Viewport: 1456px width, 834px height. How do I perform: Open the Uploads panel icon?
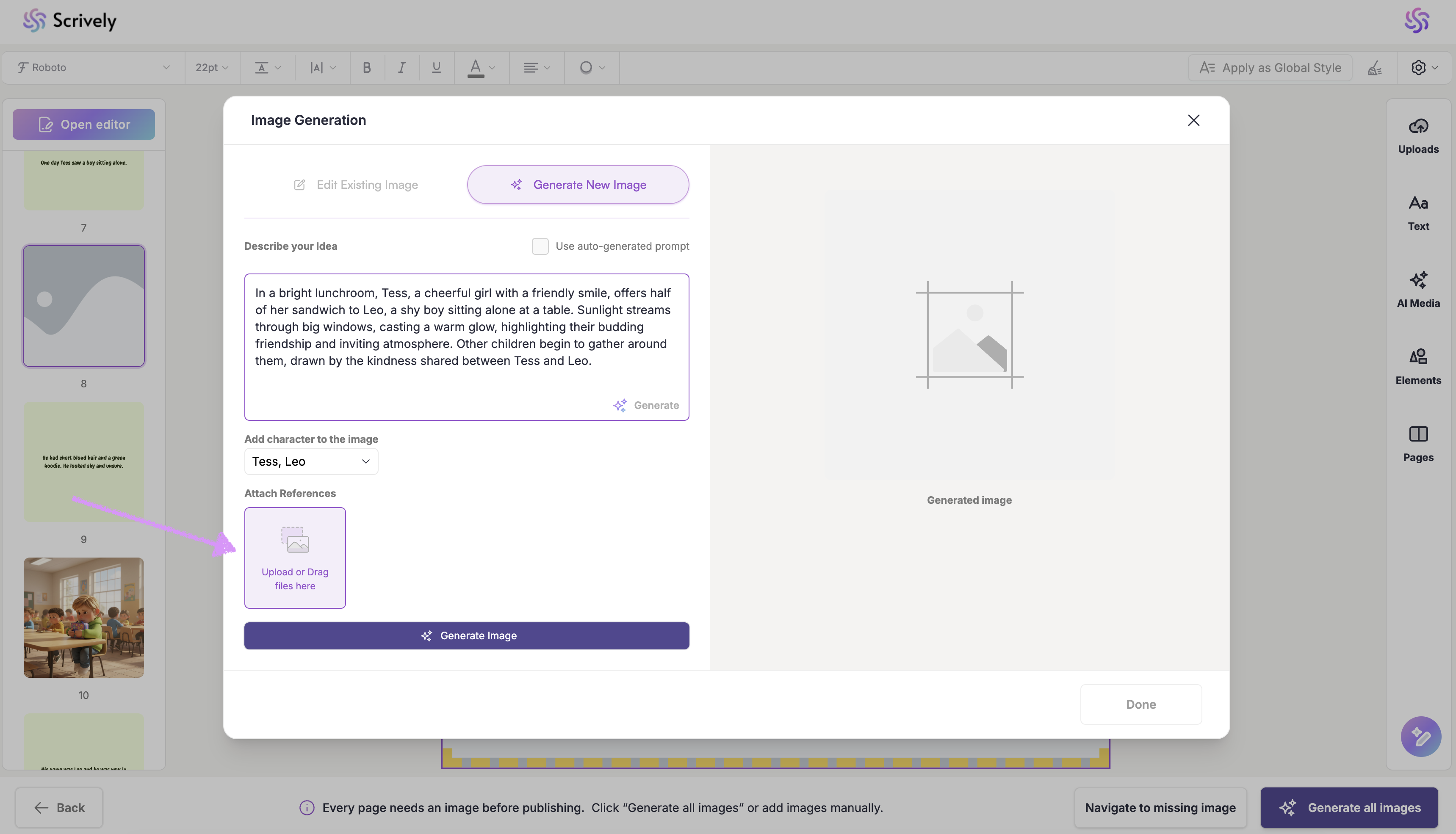click(x=1417, y=135)
